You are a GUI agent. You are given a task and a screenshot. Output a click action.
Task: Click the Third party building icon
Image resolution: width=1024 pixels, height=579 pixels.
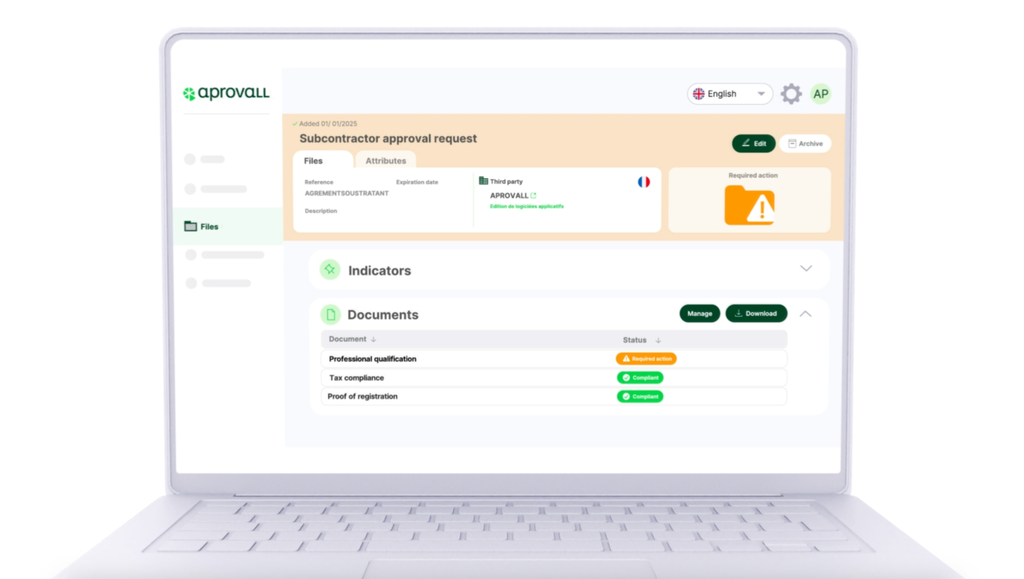pos(483,181)
